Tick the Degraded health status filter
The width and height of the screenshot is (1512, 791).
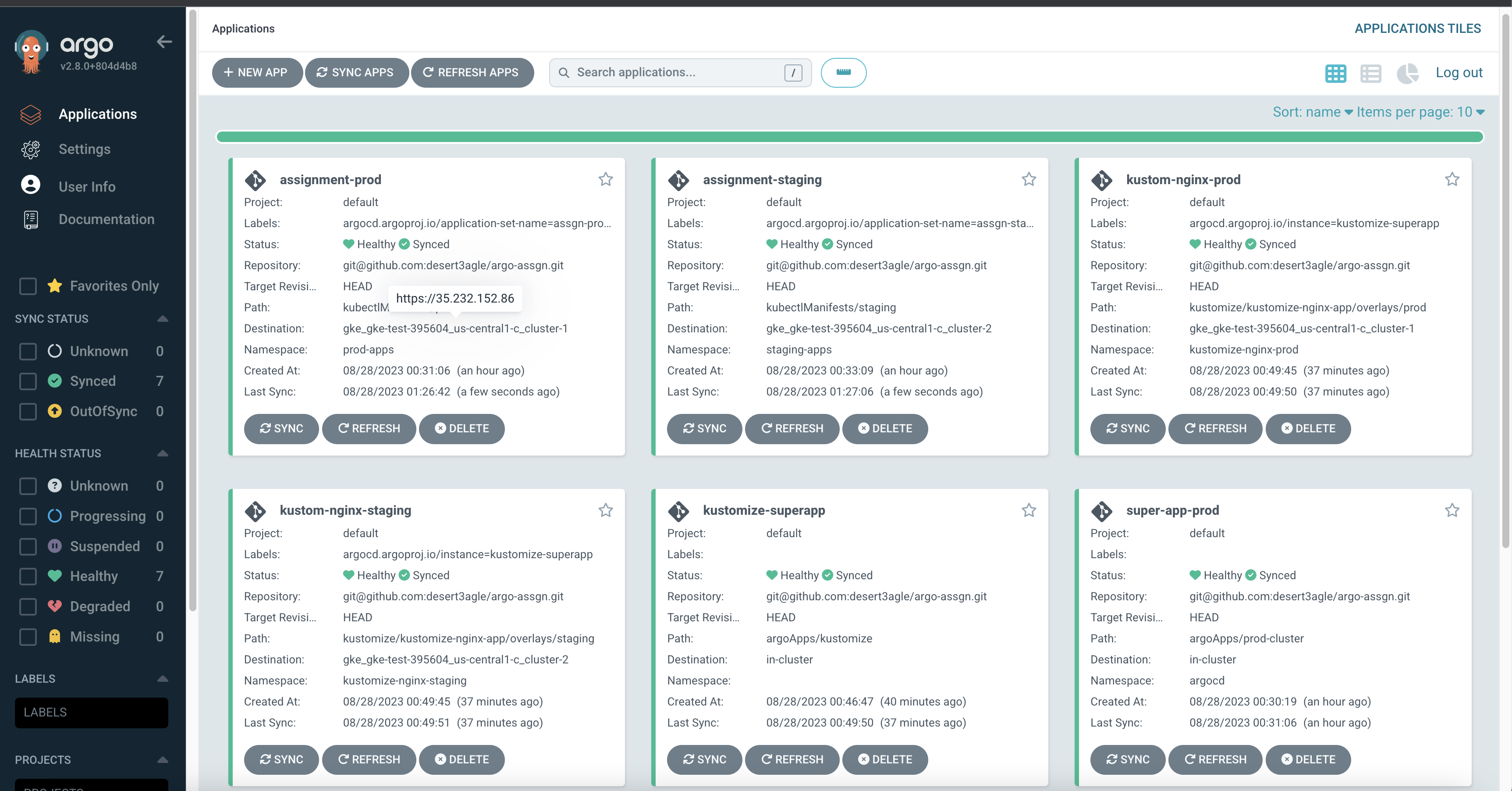pos(28,606)
